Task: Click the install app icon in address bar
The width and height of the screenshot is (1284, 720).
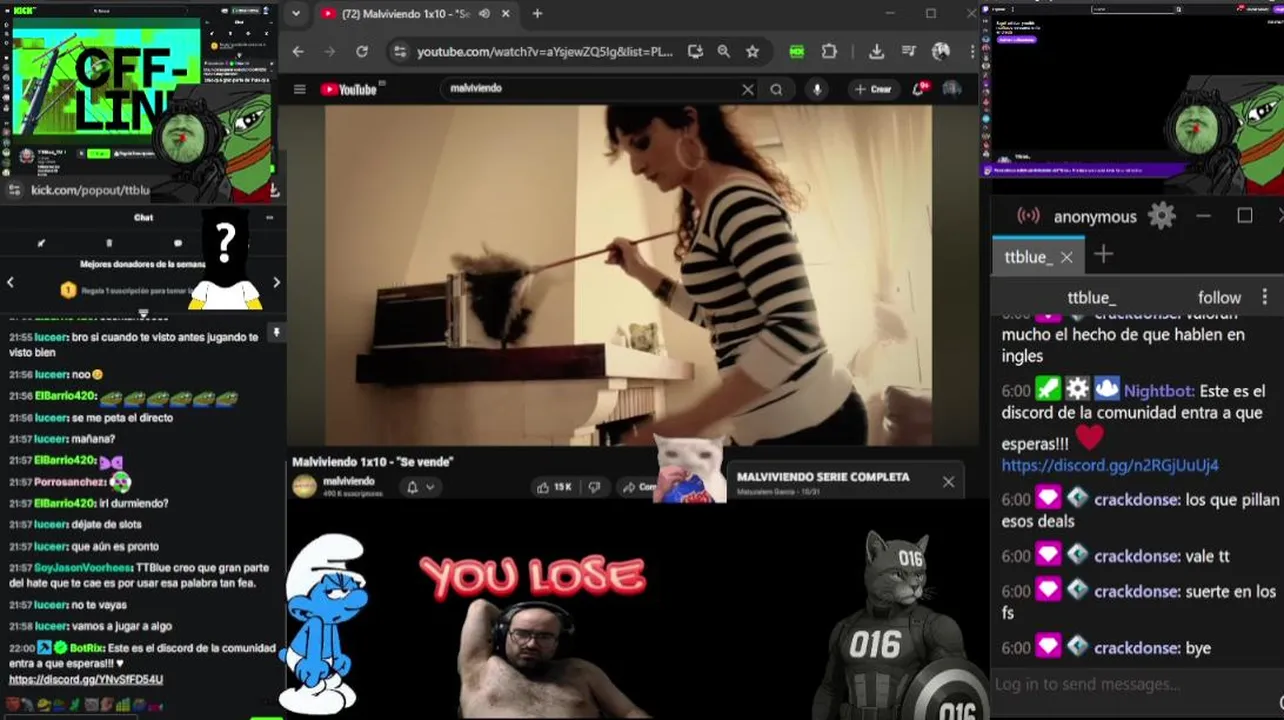Action: click(695, 52)
